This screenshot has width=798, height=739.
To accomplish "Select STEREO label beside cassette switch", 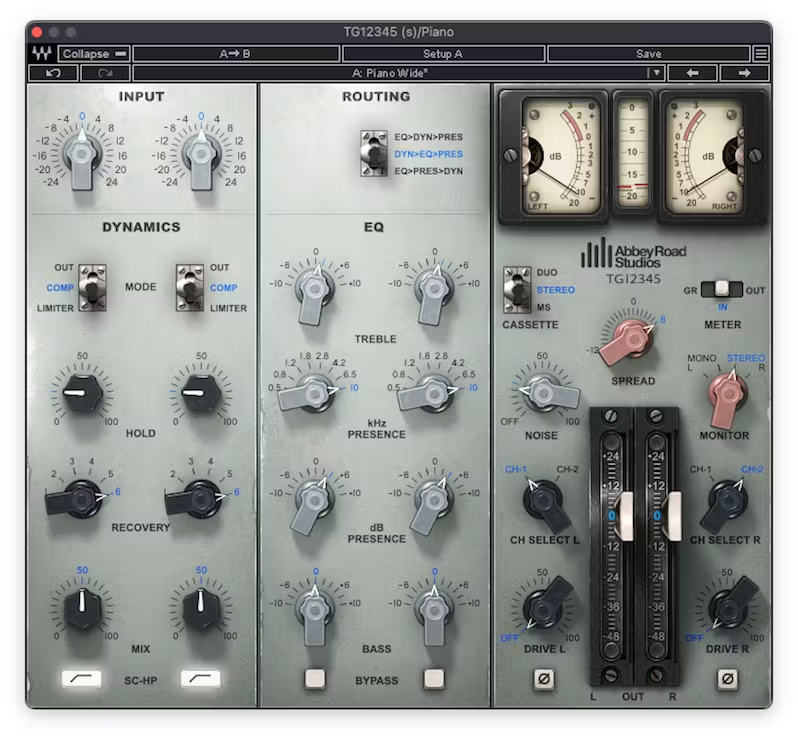I will tap(556, 290).
